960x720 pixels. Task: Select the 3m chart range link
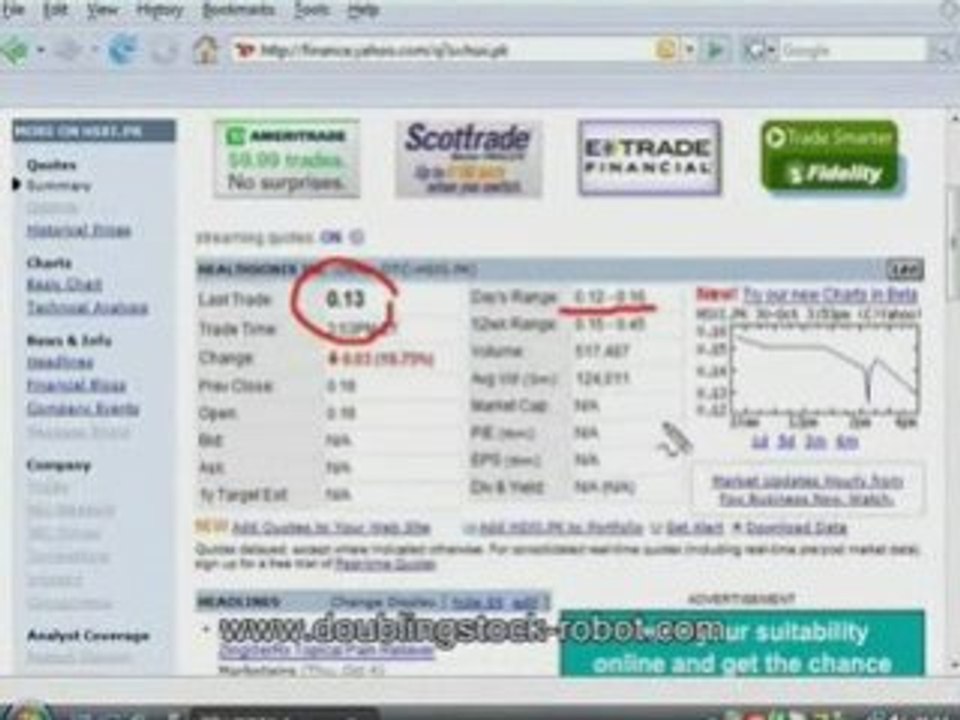(x=816, y=441)
